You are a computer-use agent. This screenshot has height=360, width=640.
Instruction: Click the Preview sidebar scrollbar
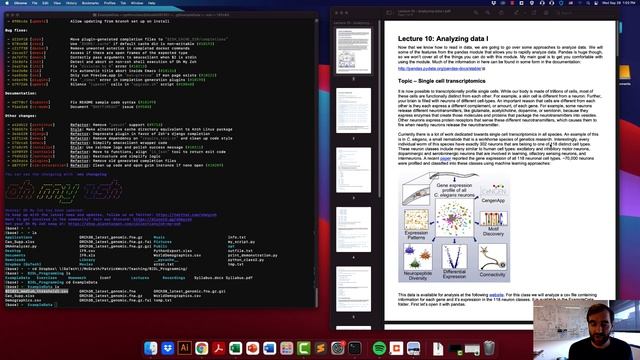pos(379,110)
